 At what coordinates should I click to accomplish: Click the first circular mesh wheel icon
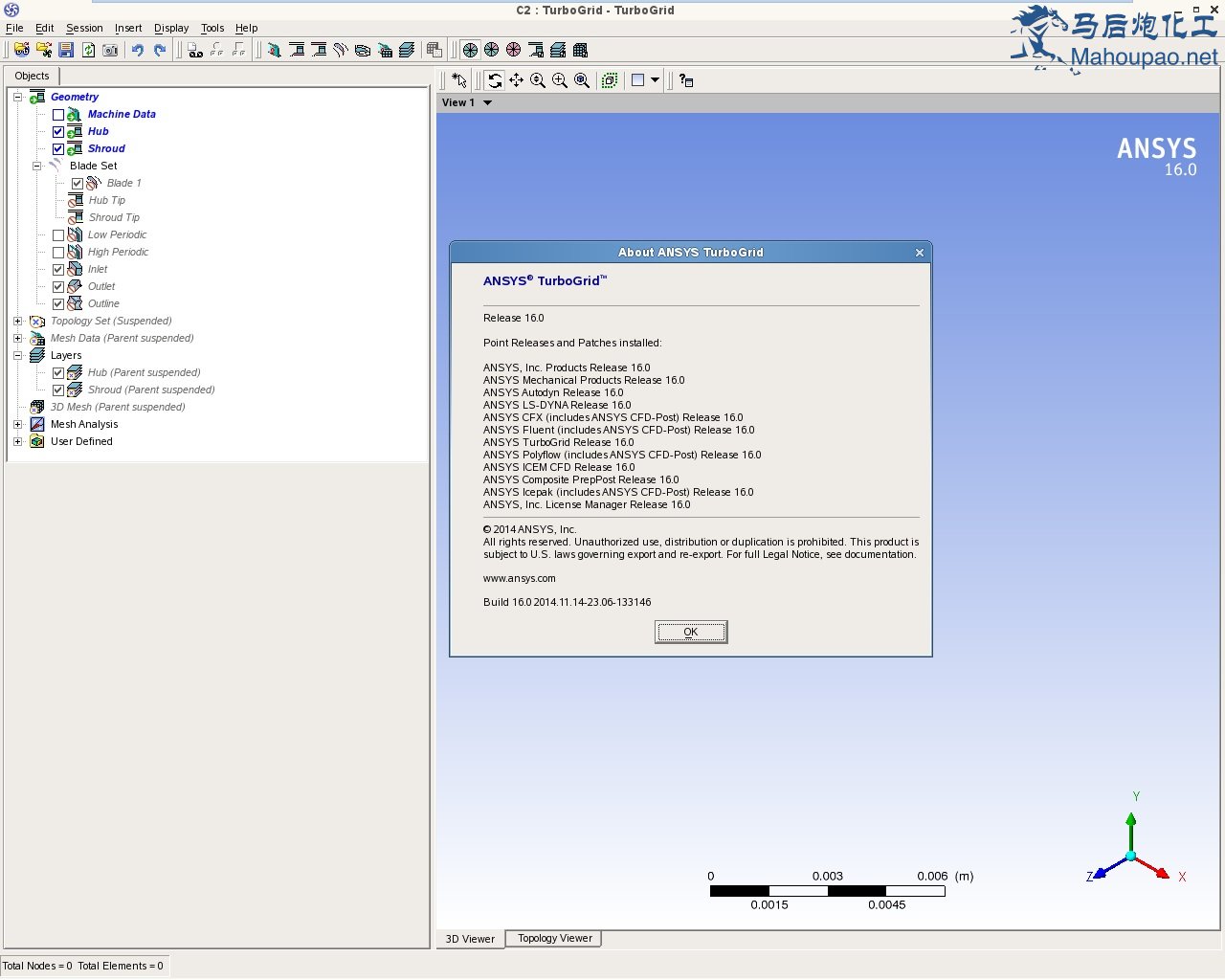click(470, 50)
